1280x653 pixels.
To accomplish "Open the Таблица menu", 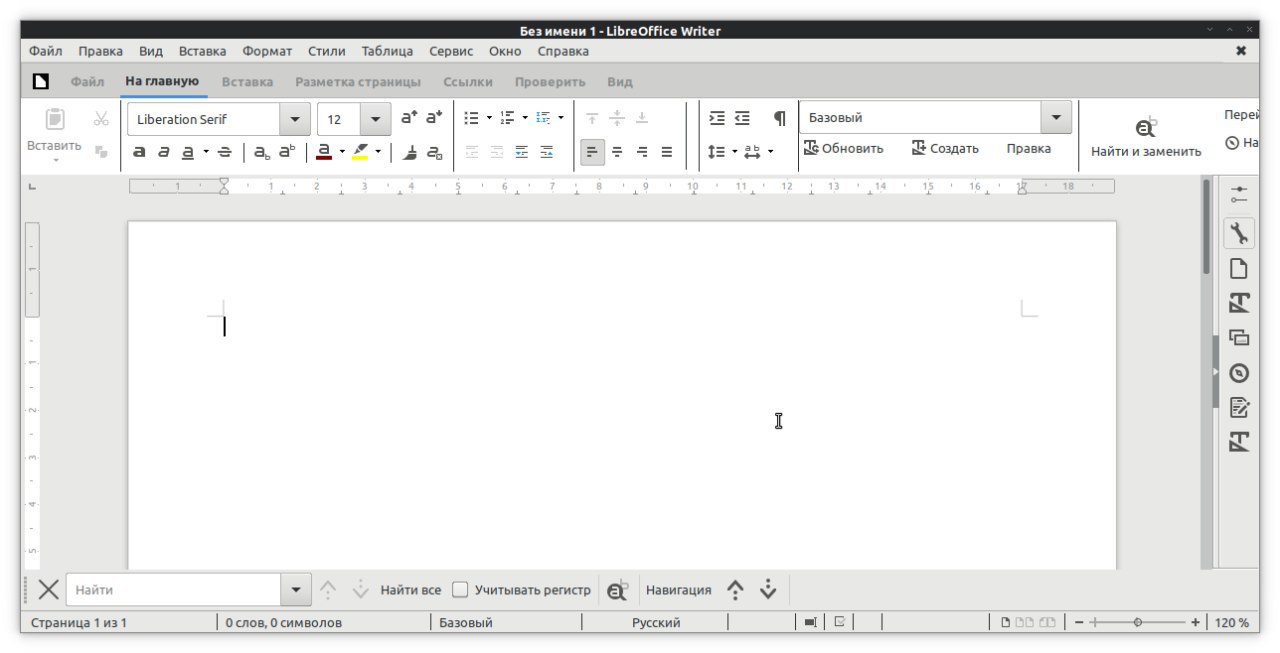I will click(x=387, y=51).
